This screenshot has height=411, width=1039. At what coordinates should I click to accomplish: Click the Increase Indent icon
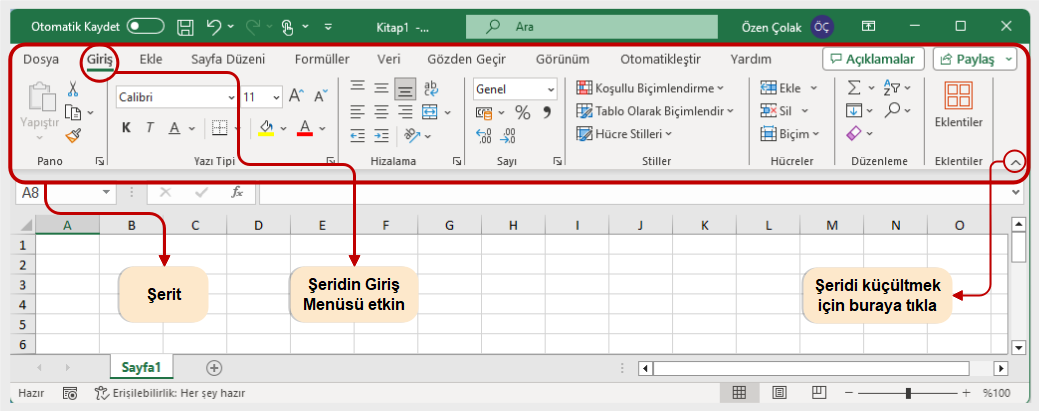coord(381,136)
